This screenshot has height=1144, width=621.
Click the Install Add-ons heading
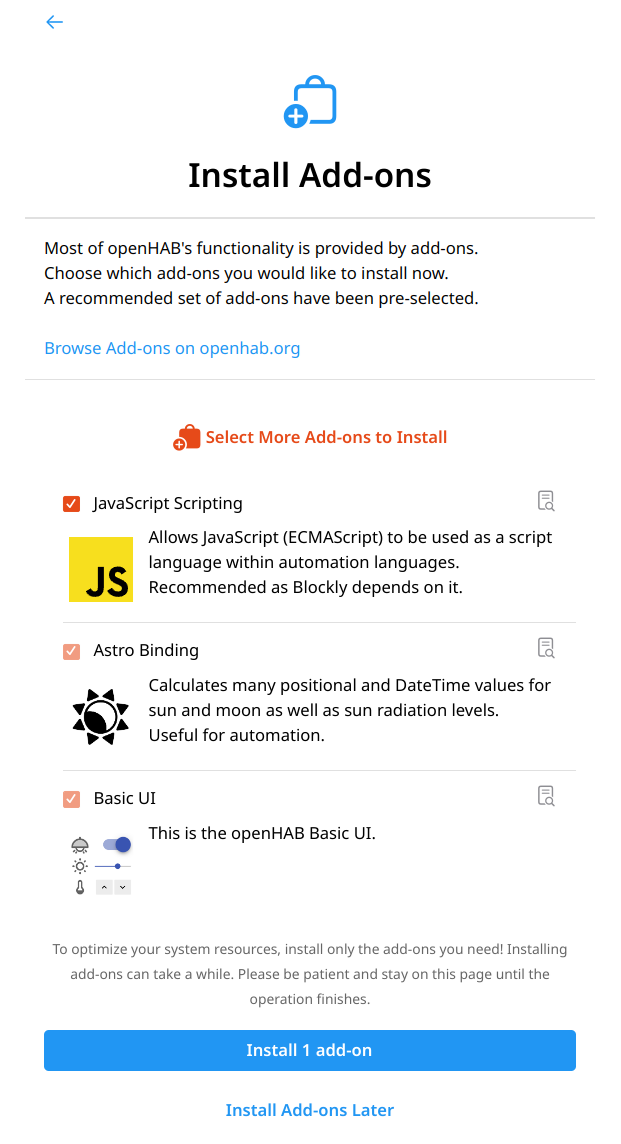click(x=310, y=175)
